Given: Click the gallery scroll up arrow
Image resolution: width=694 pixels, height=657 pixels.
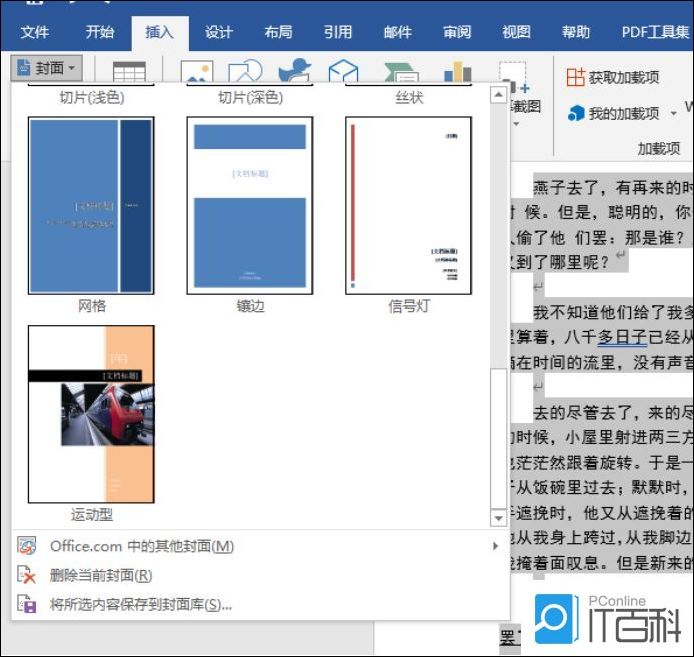Looking at the screenshot, I should pos(498,95).
